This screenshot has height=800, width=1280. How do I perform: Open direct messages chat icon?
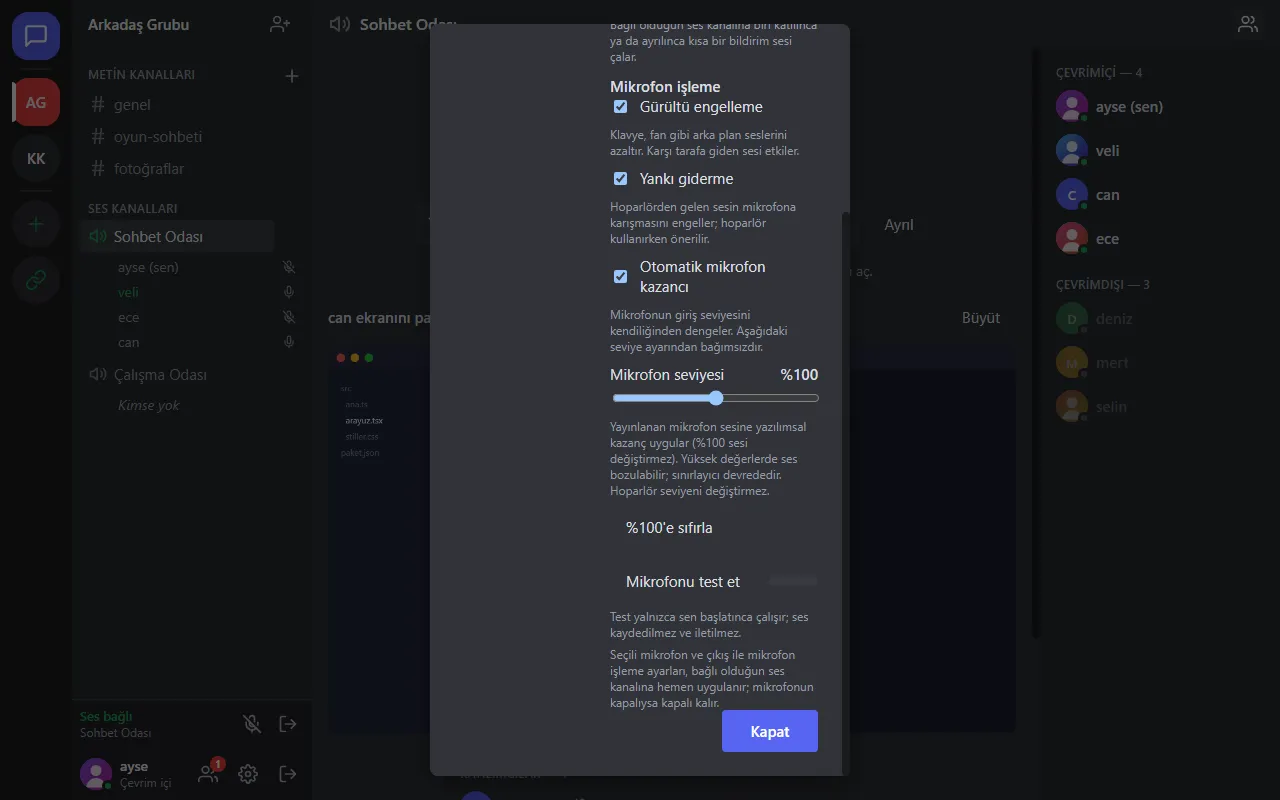click(36, 36)
